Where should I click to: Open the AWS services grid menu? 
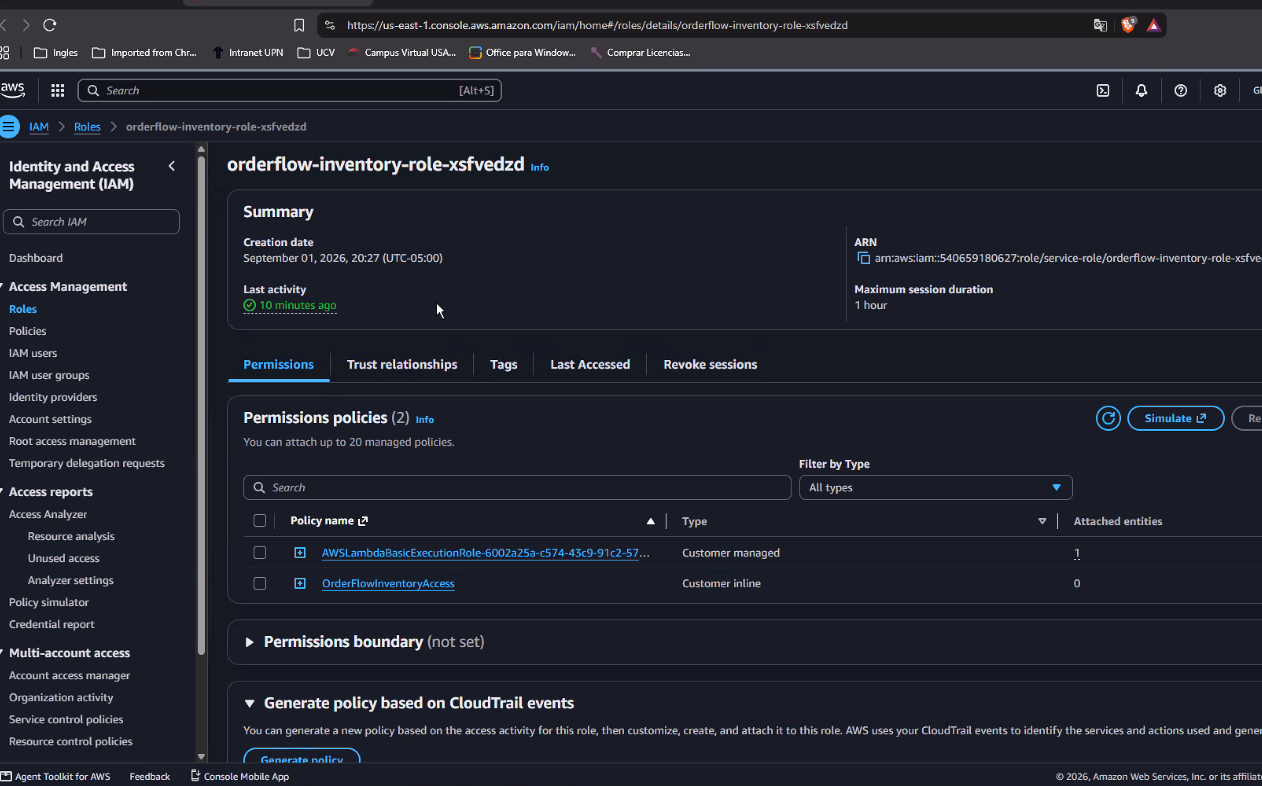pos(57,90)
